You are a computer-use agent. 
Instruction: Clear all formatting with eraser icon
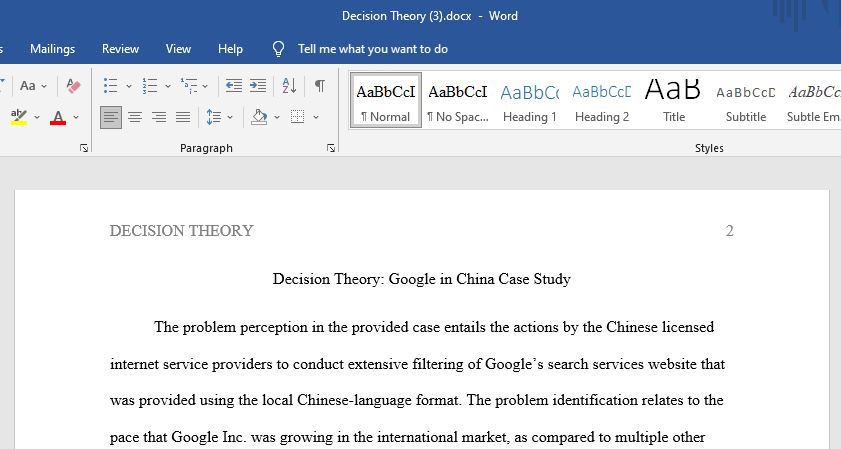(73, 86)
